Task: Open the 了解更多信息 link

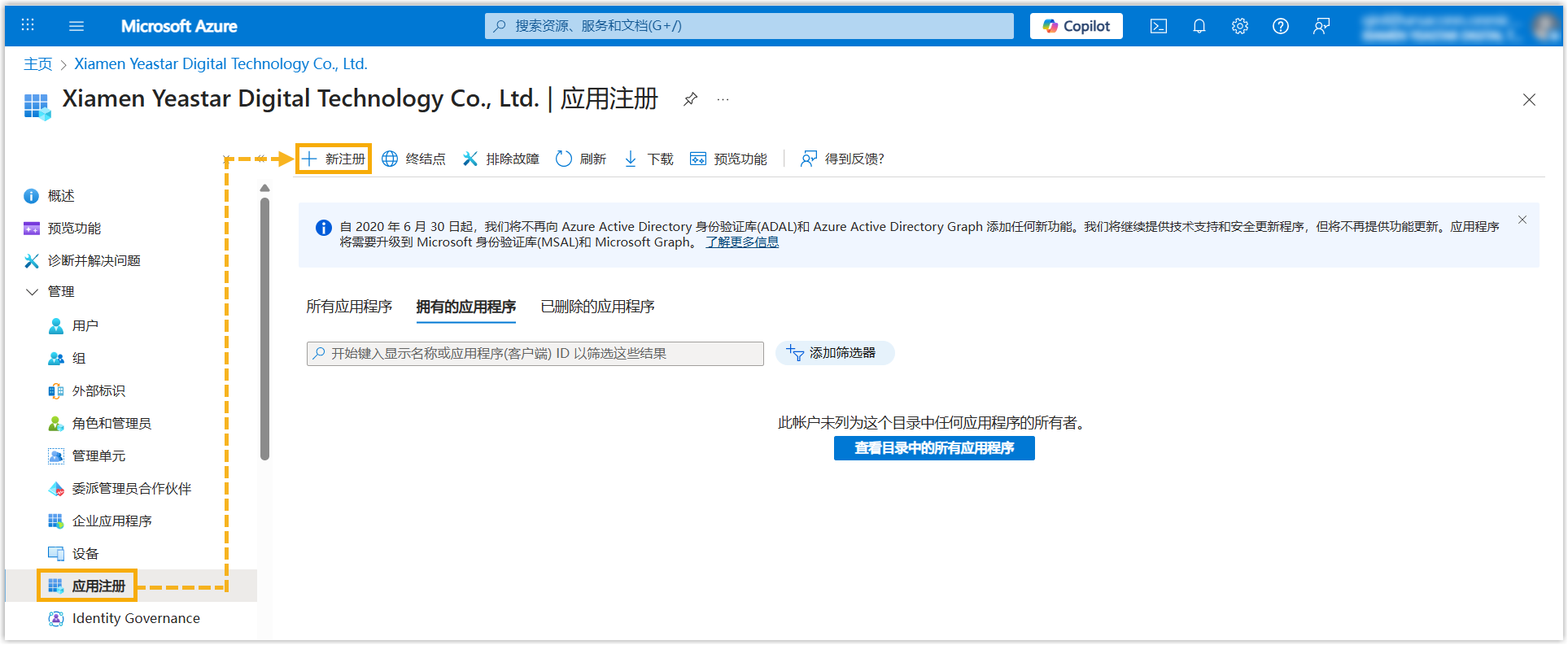Action: click(742, 242)
